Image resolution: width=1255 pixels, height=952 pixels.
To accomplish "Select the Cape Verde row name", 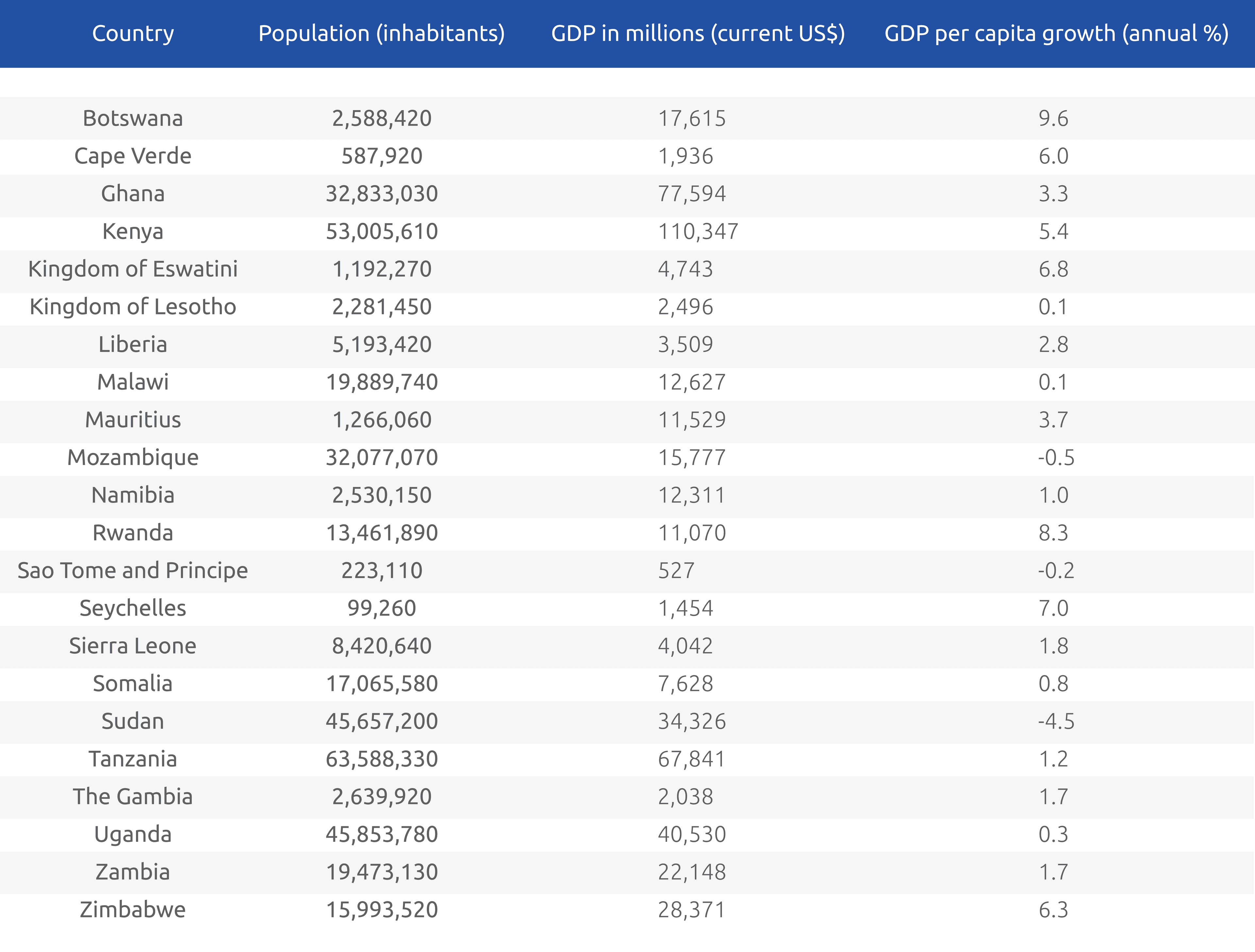I will point(133,156).
